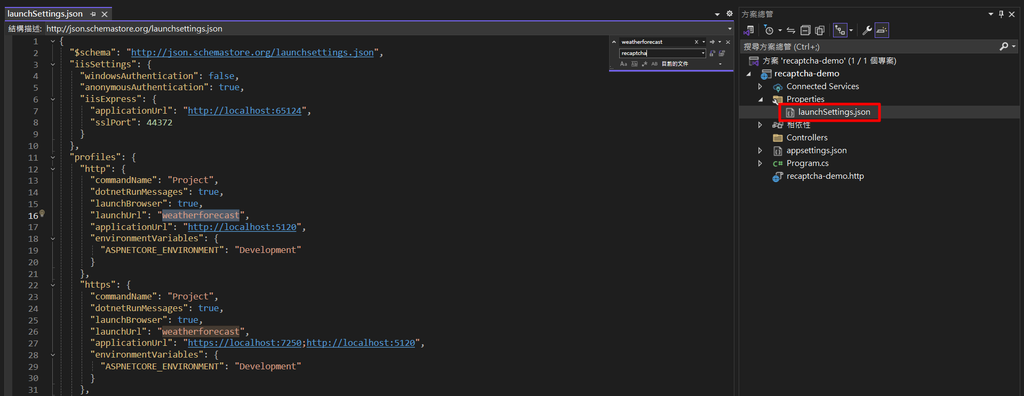Image resolution: width=1024 pixels, height=396 pixels.
Task: Click the magnifier icon in Solution Explorer search
Action: (x=1004, y=46)
